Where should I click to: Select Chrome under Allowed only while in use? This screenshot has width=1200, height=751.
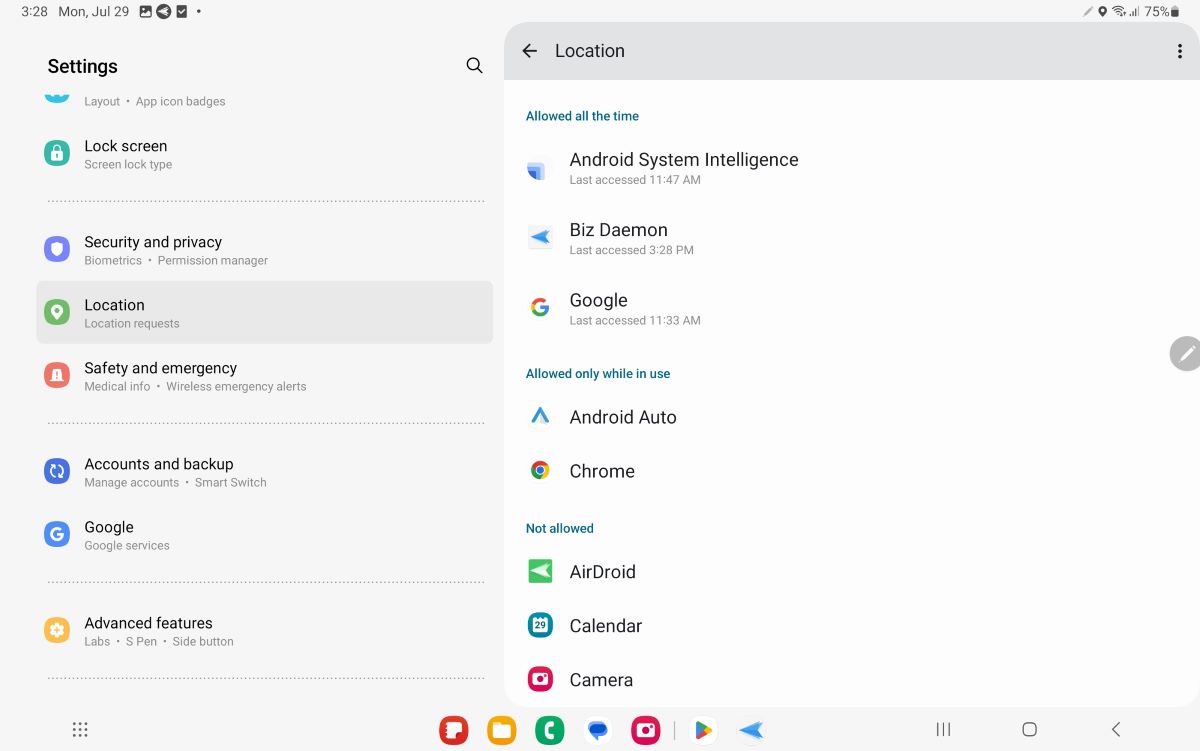click(x=602, y=470)
